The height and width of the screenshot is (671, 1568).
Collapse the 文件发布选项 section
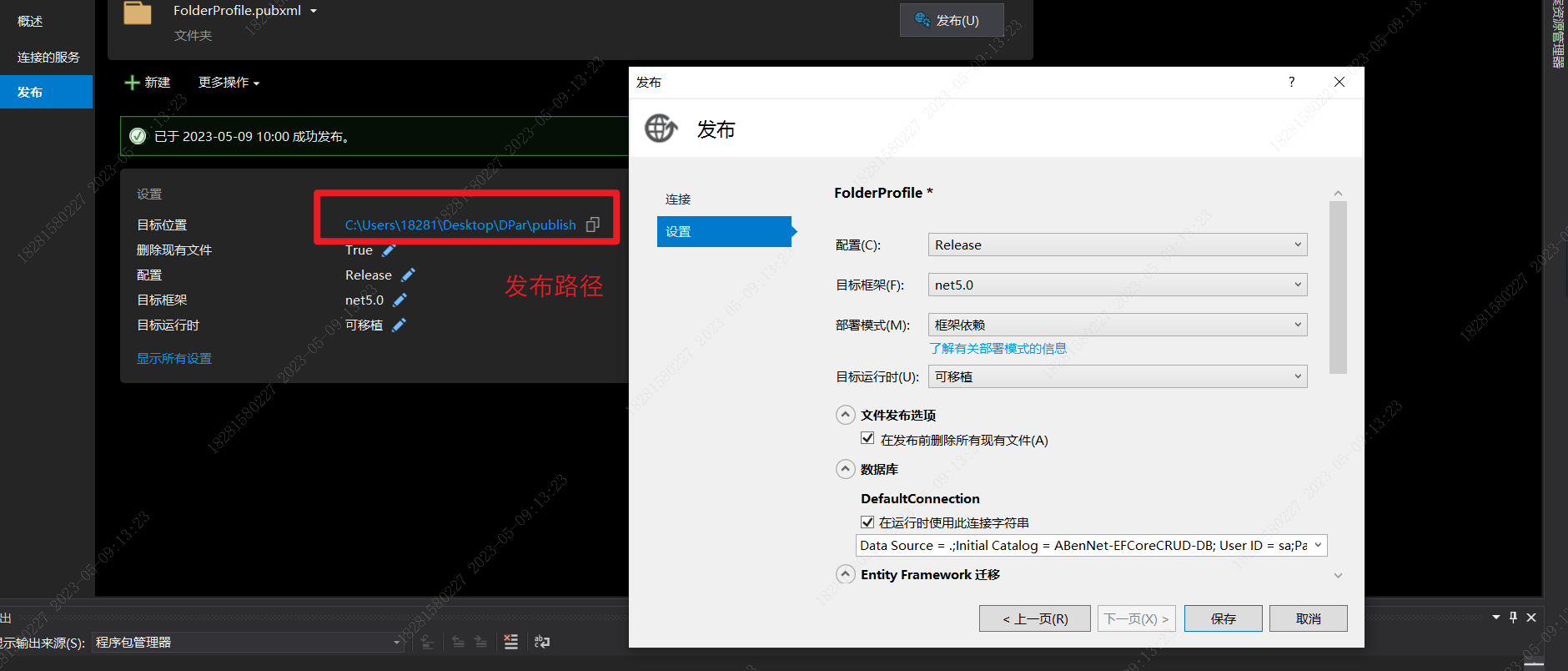coord(846,415)
